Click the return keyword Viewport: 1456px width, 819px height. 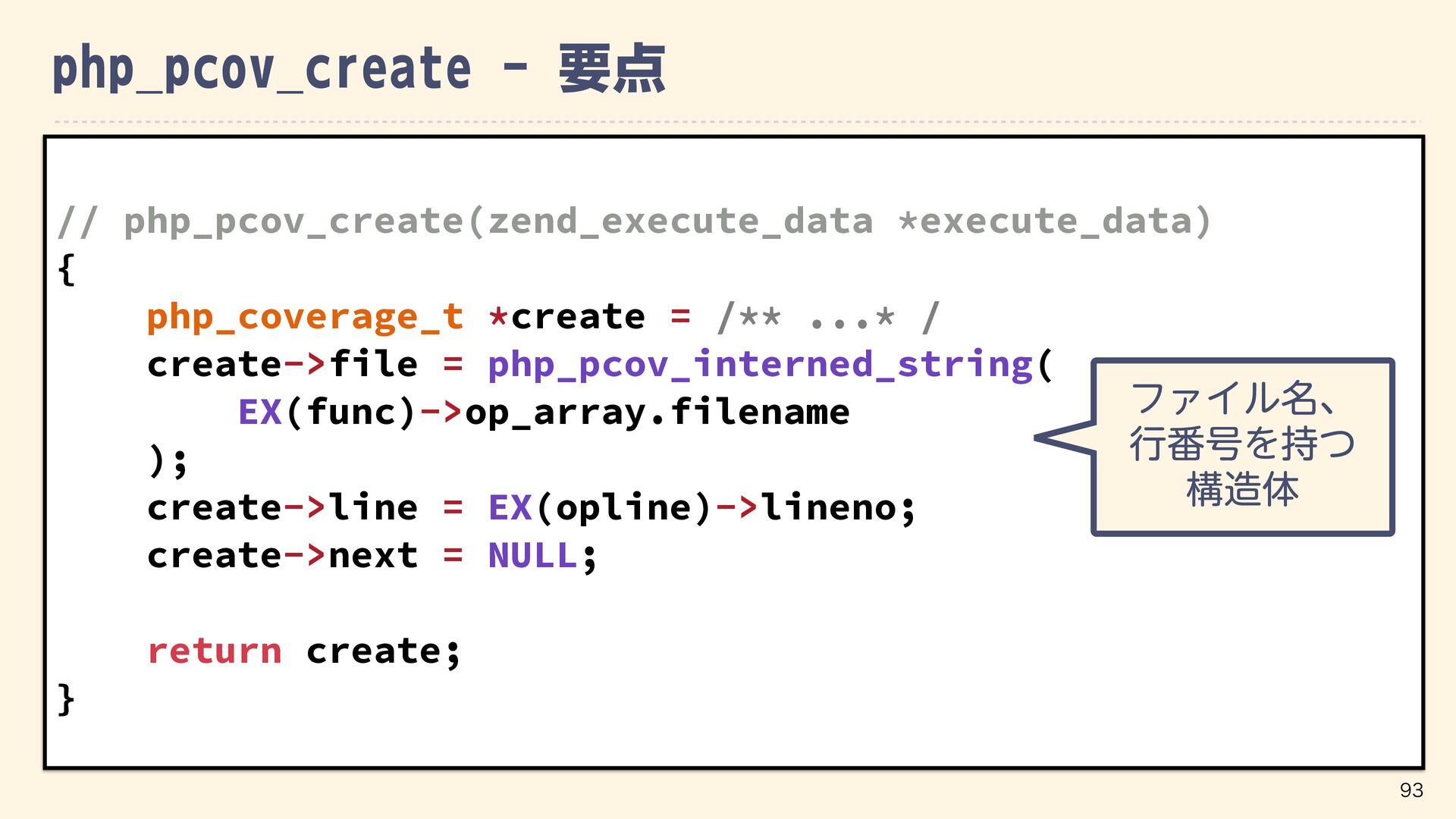point(215,651)
